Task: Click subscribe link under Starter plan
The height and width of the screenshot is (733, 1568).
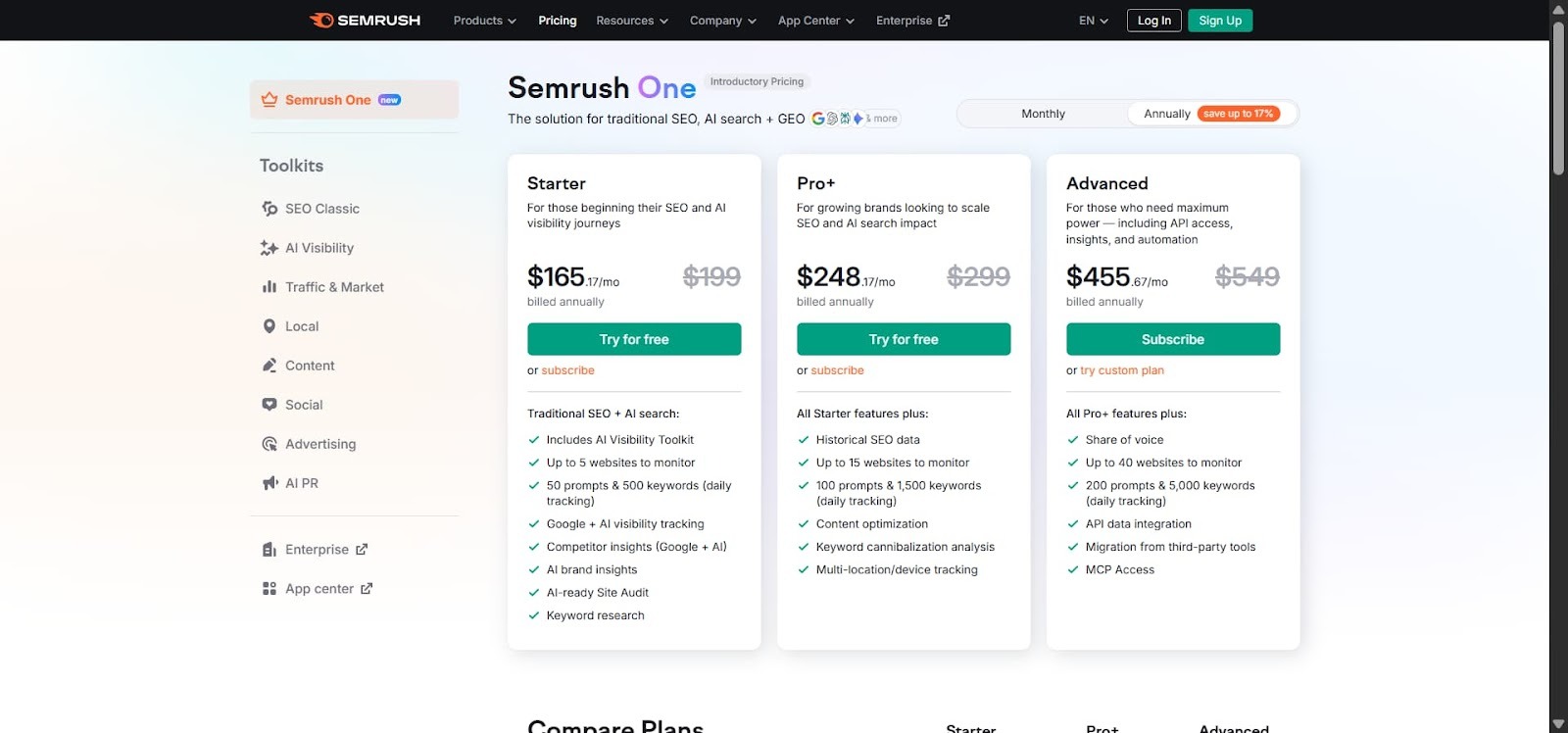Action: [567, 370]
